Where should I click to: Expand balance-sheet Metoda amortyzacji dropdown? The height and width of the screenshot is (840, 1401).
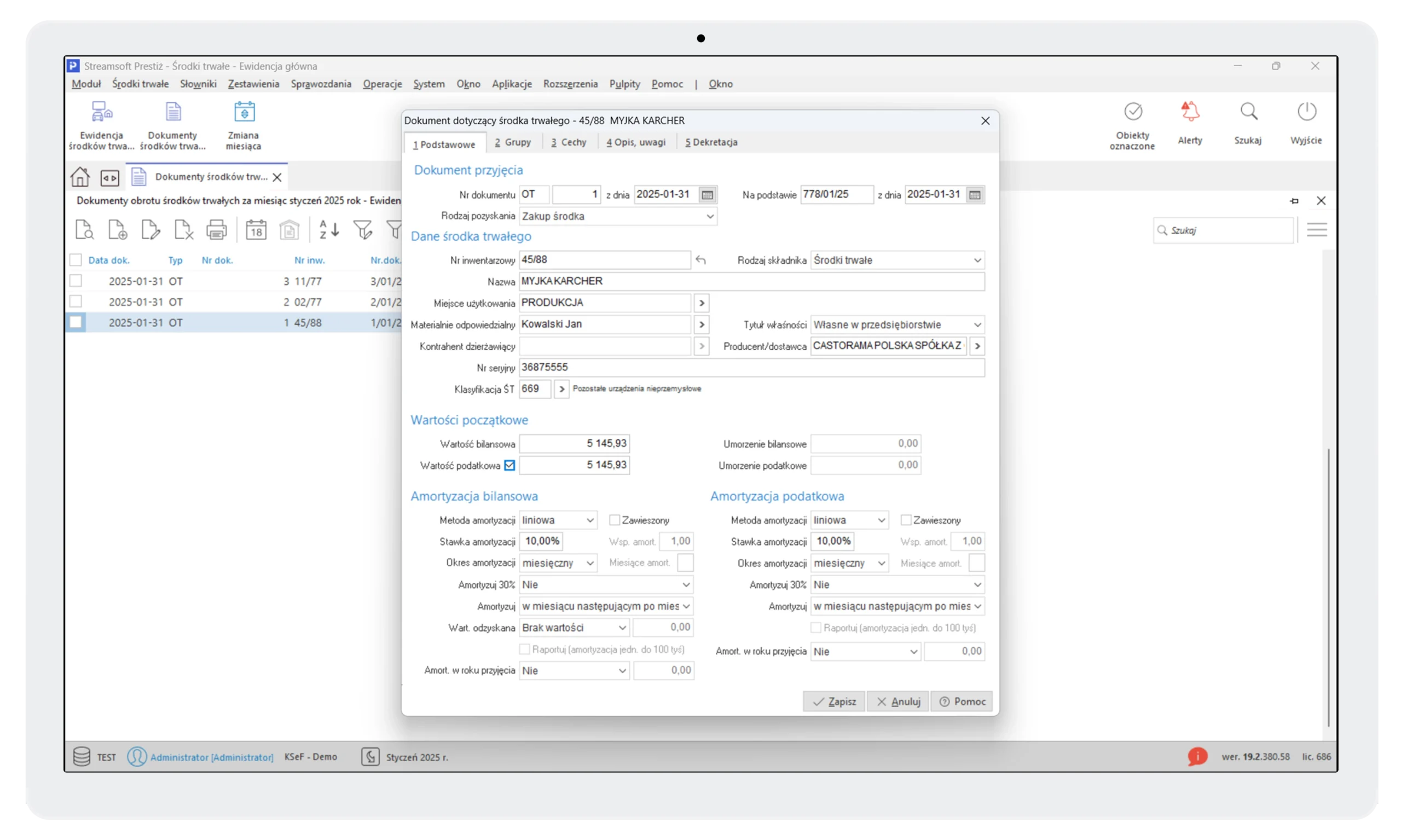click(x=589, y=520)
